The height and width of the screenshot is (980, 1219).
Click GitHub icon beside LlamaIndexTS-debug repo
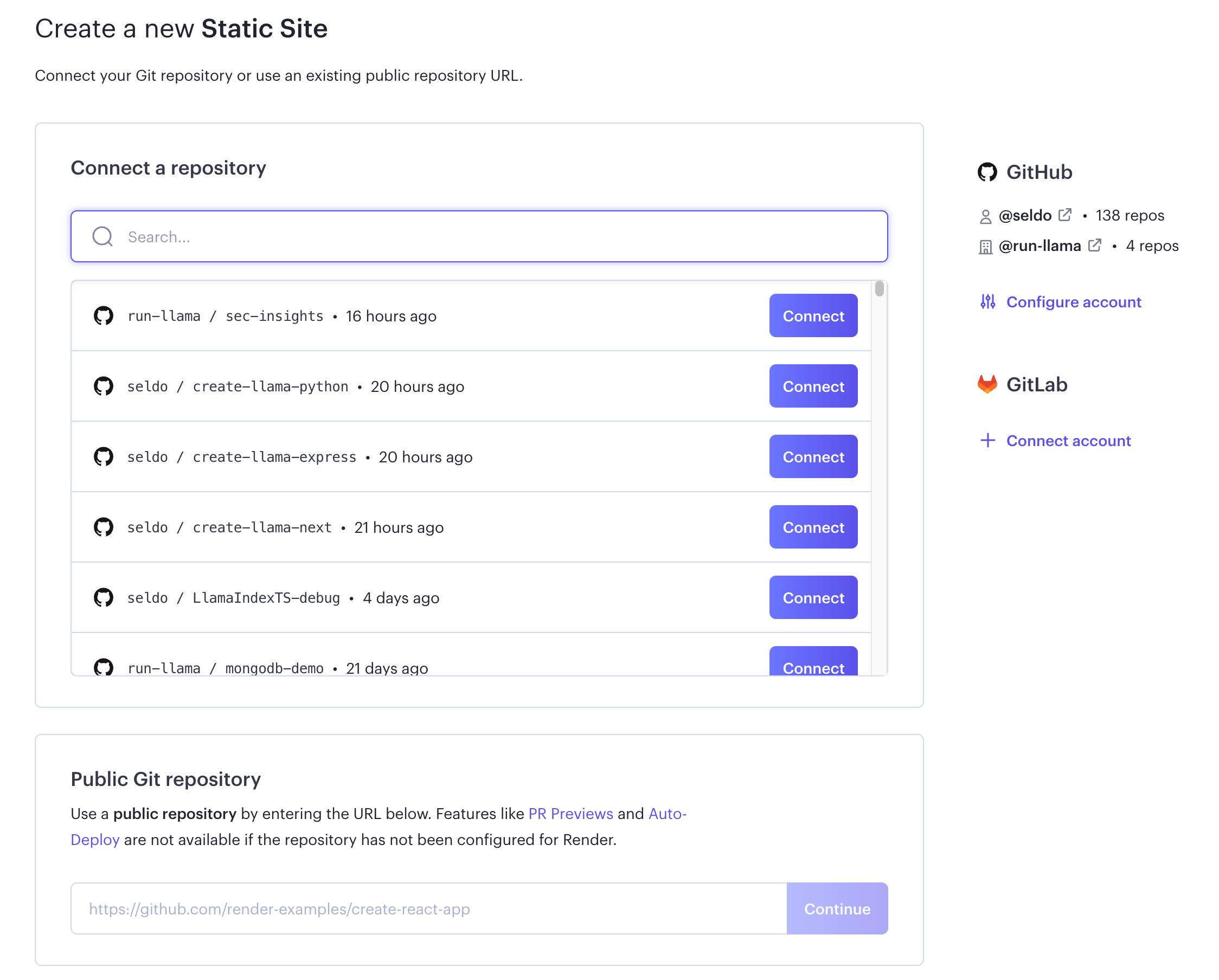pos(104,597)
